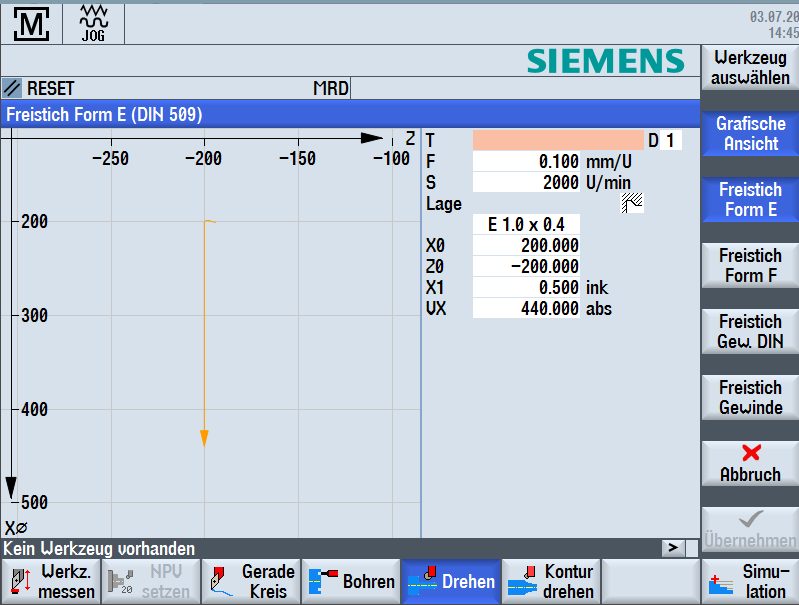The image size is (799, 605).
Task: Select Freistich Form E
Action: [x=750, y=199]
